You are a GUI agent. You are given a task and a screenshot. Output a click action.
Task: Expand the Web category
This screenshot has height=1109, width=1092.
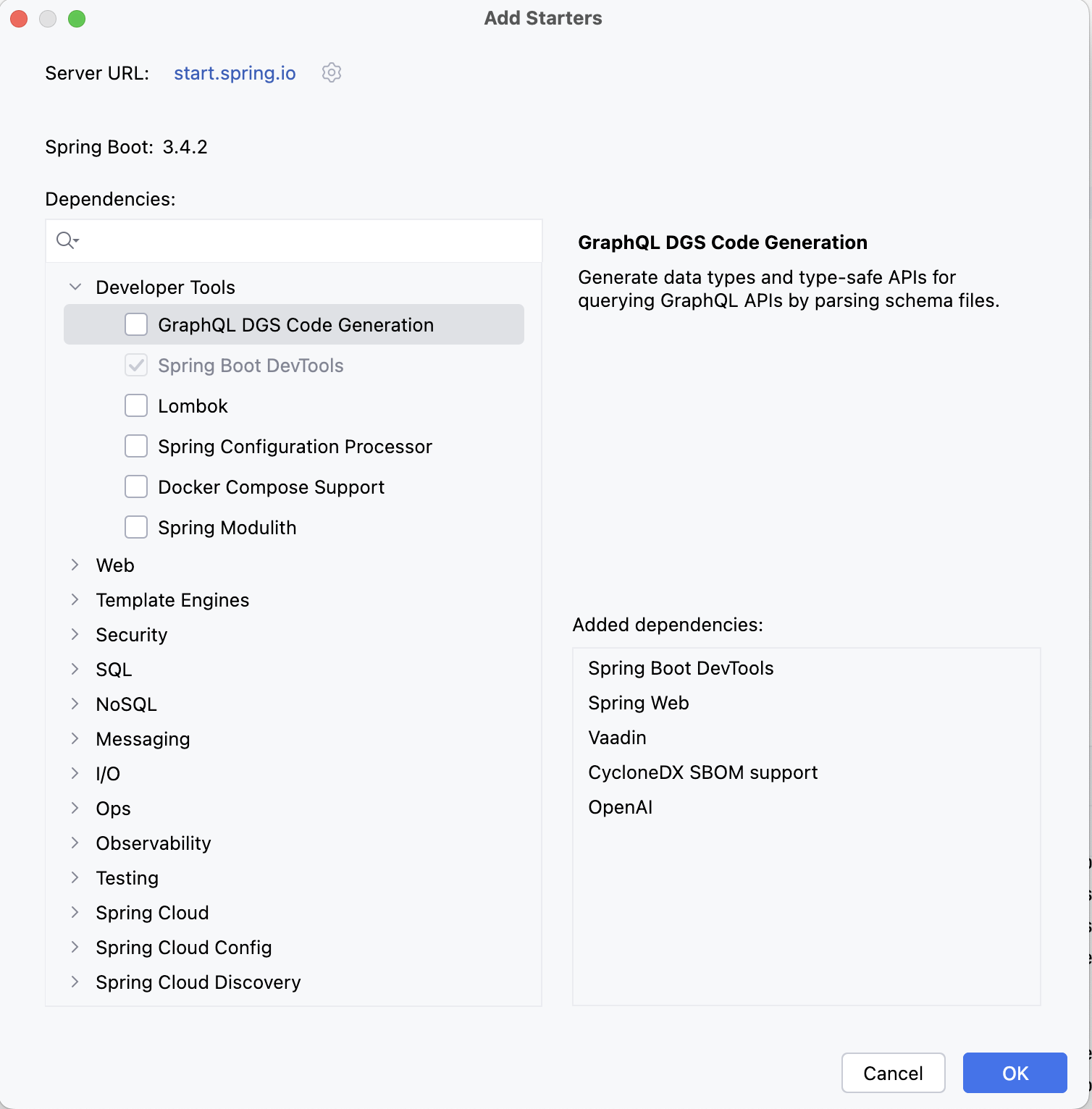pos(75,565)
